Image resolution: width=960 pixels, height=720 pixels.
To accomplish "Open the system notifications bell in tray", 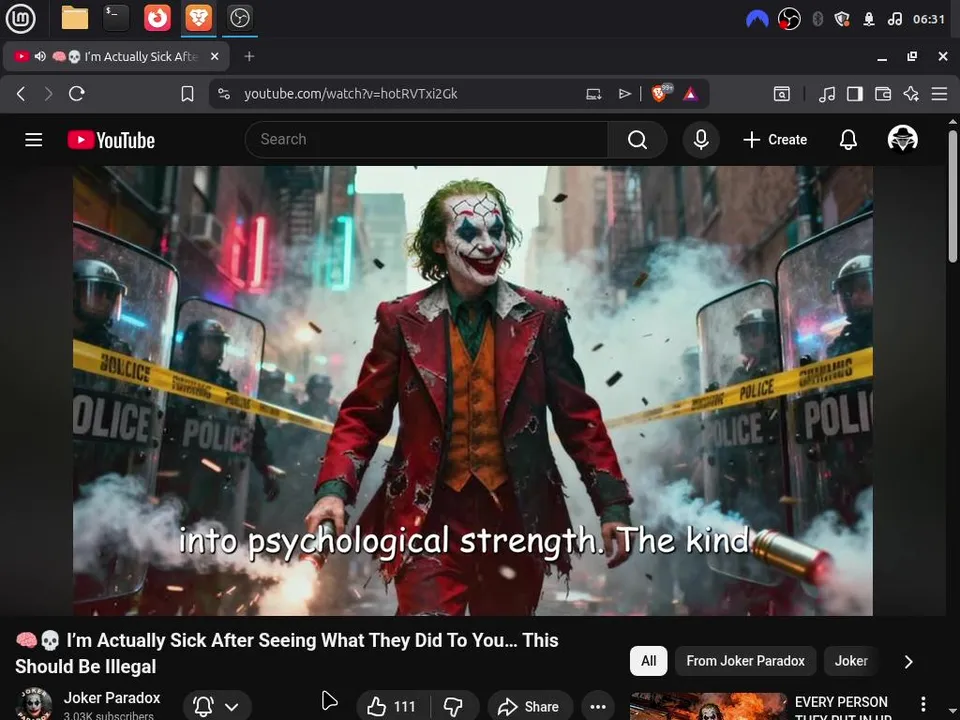I will click(x=869, y=19).
